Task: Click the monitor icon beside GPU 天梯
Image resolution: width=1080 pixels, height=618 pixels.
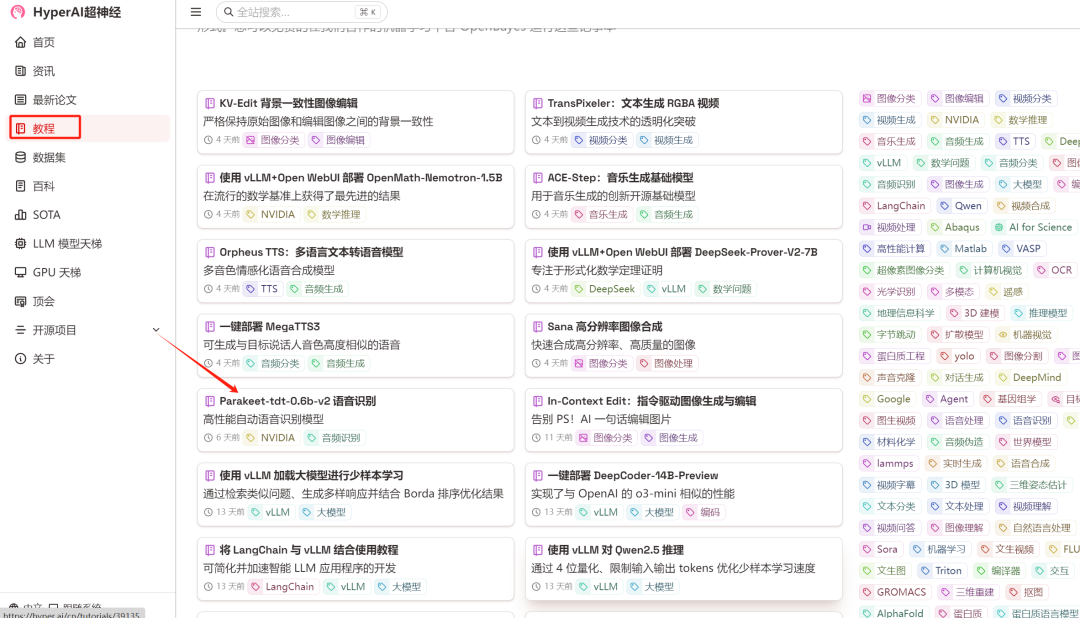Action: 21,272
